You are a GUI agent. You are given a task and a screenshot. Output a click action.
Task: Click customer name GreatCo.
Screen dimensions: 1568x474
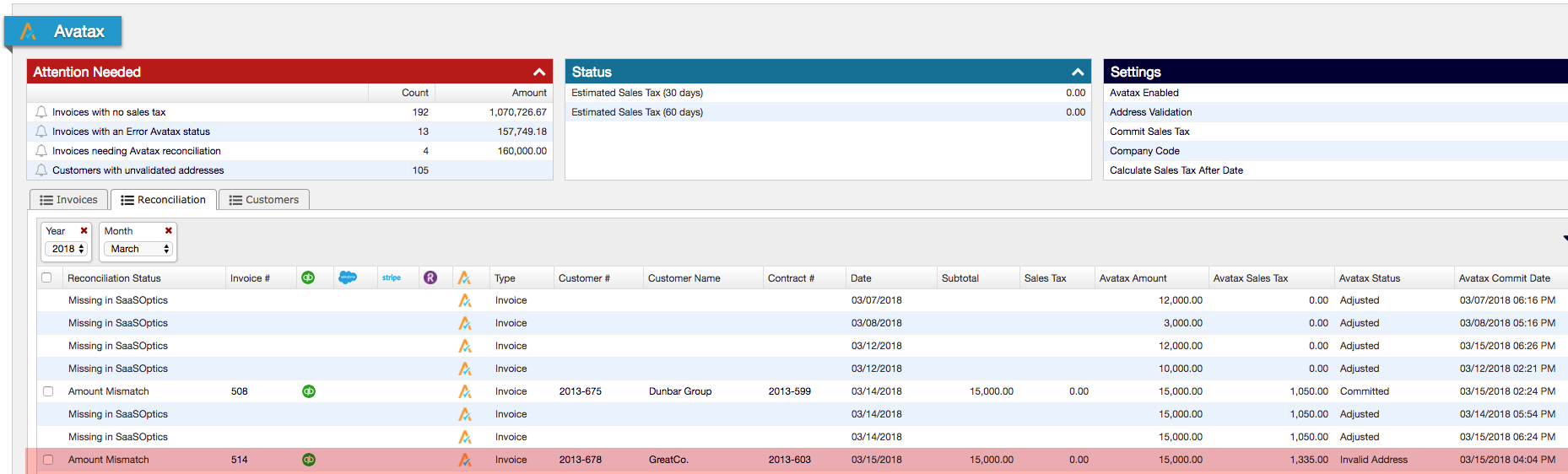[x=668, y=460]
